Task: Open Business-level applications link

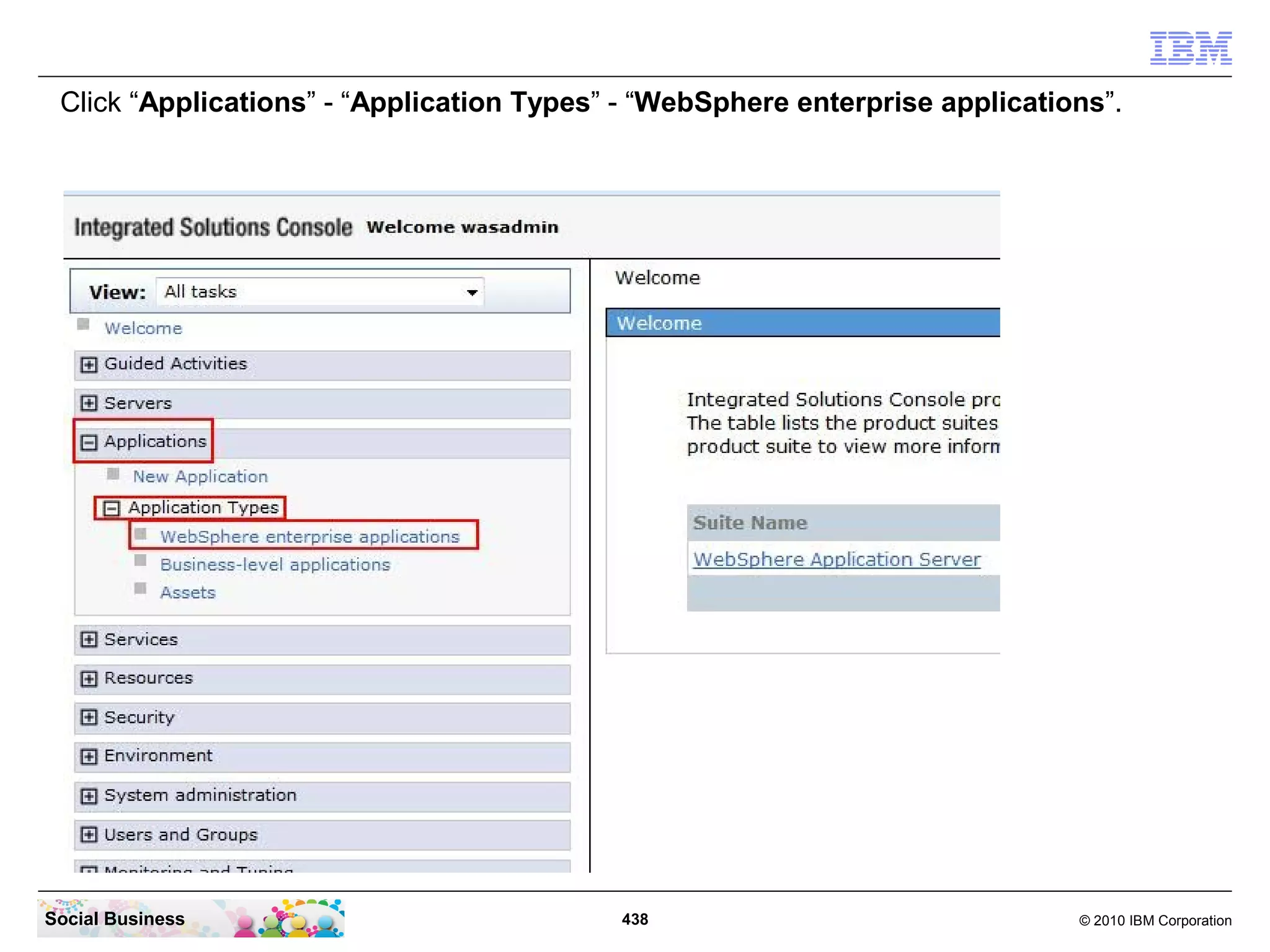Action: [275, 565]
